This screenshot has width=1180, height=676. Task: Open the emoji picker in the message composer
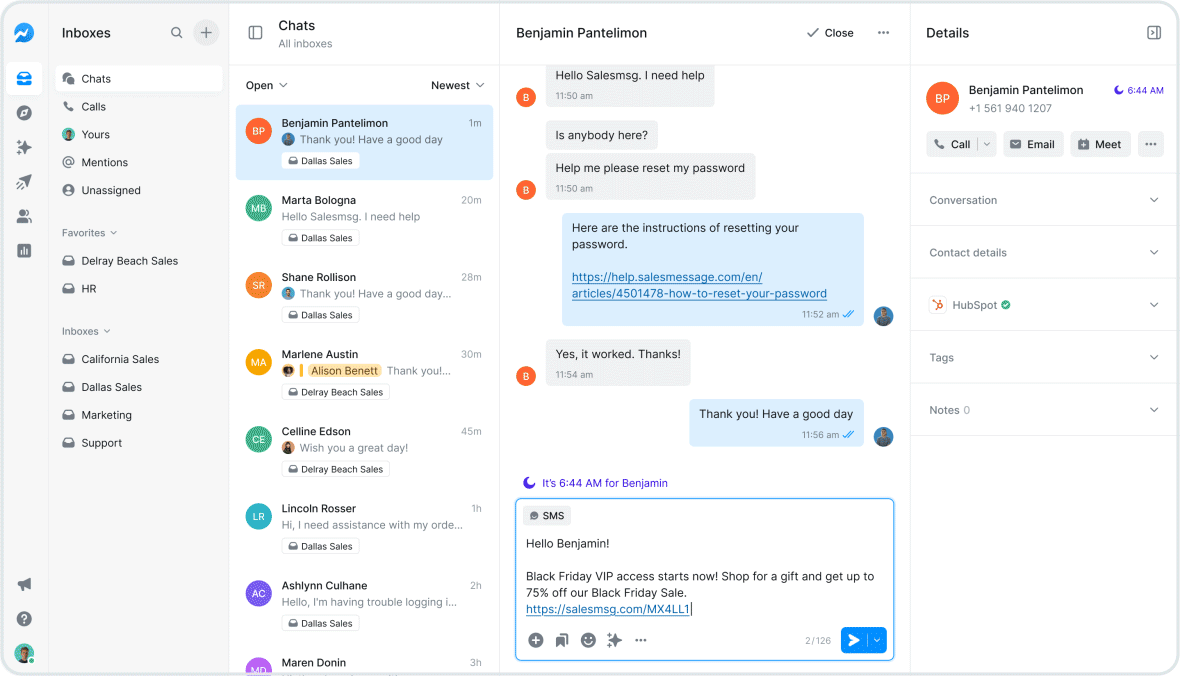(x=588, y=640)
